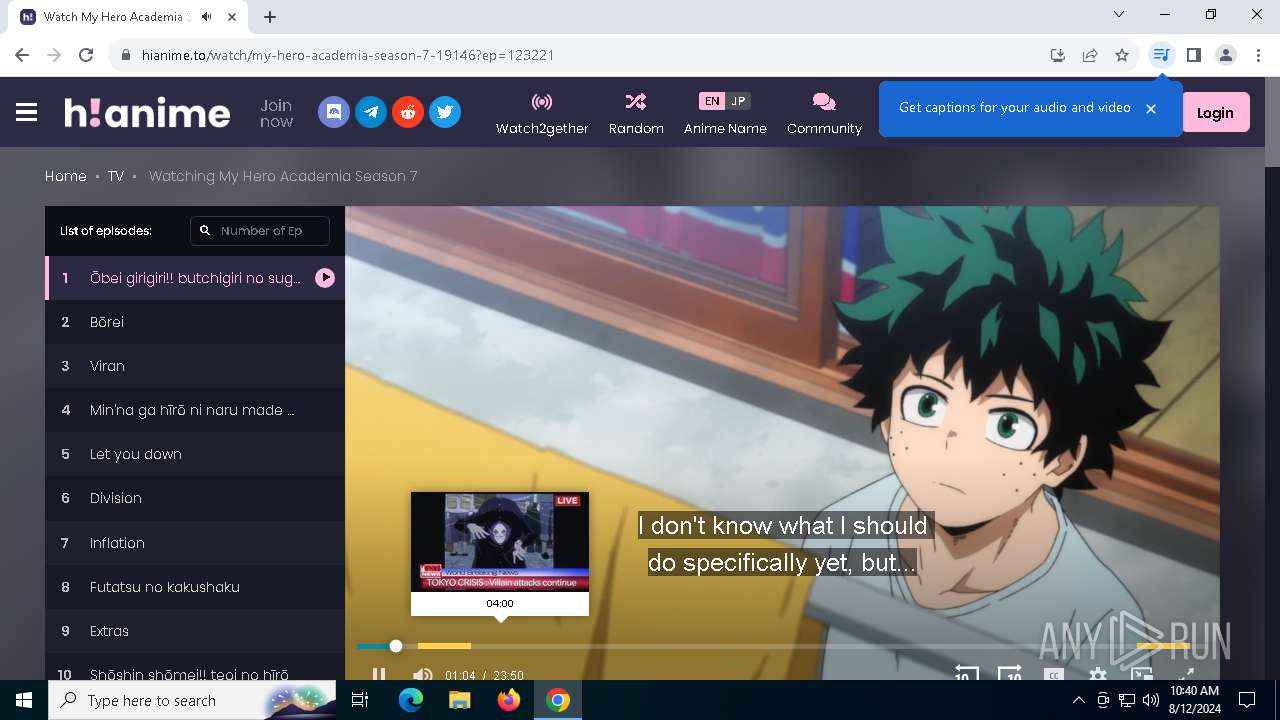The width and height of the screenshot is (1280, 720).
Task: Switch anime name language to EN
Action: (x=711, y=101)
